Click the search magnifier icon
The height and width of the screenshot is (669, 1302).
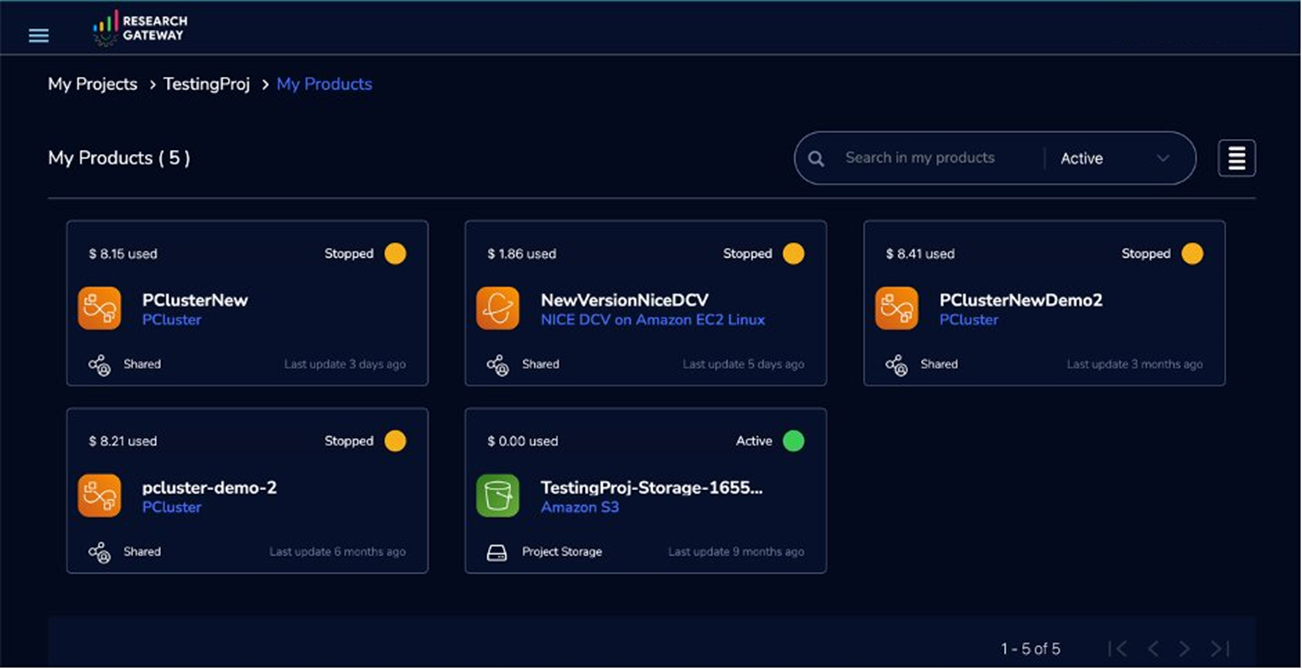pyautogui.click(x=816, y=158)
